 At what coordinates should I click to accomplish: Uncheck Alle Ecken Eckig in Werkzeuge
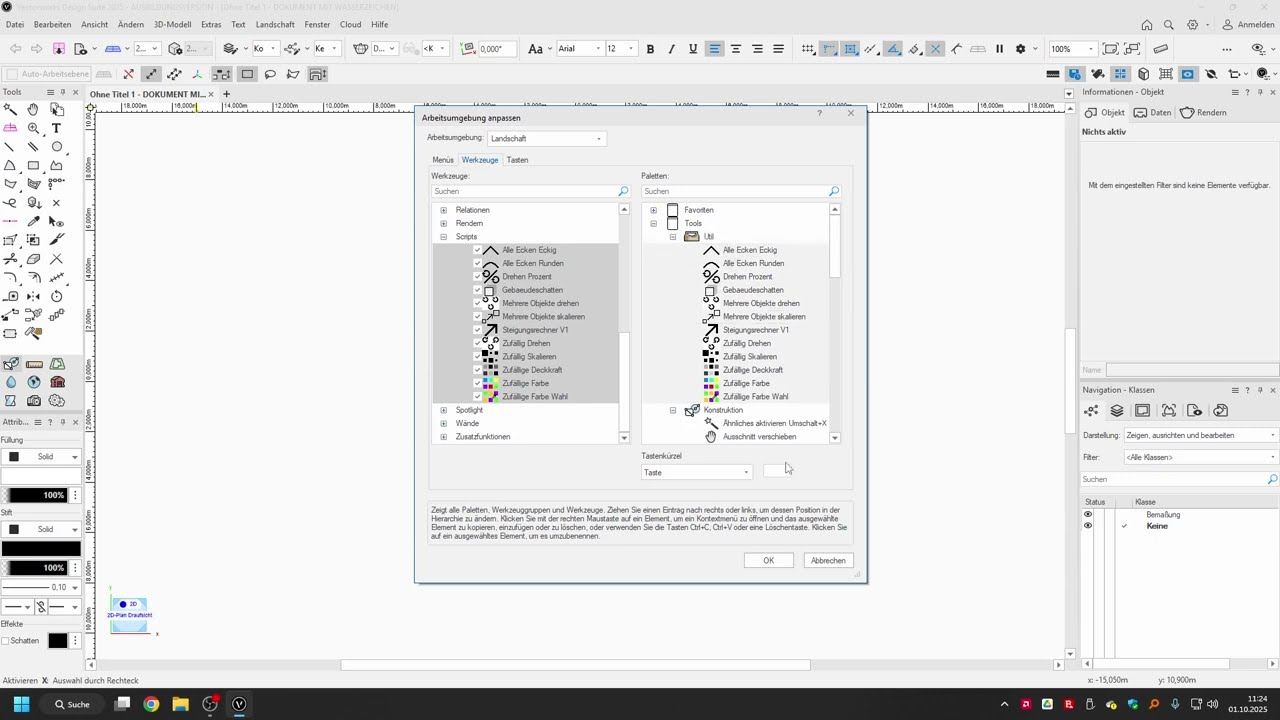point(477,250)
